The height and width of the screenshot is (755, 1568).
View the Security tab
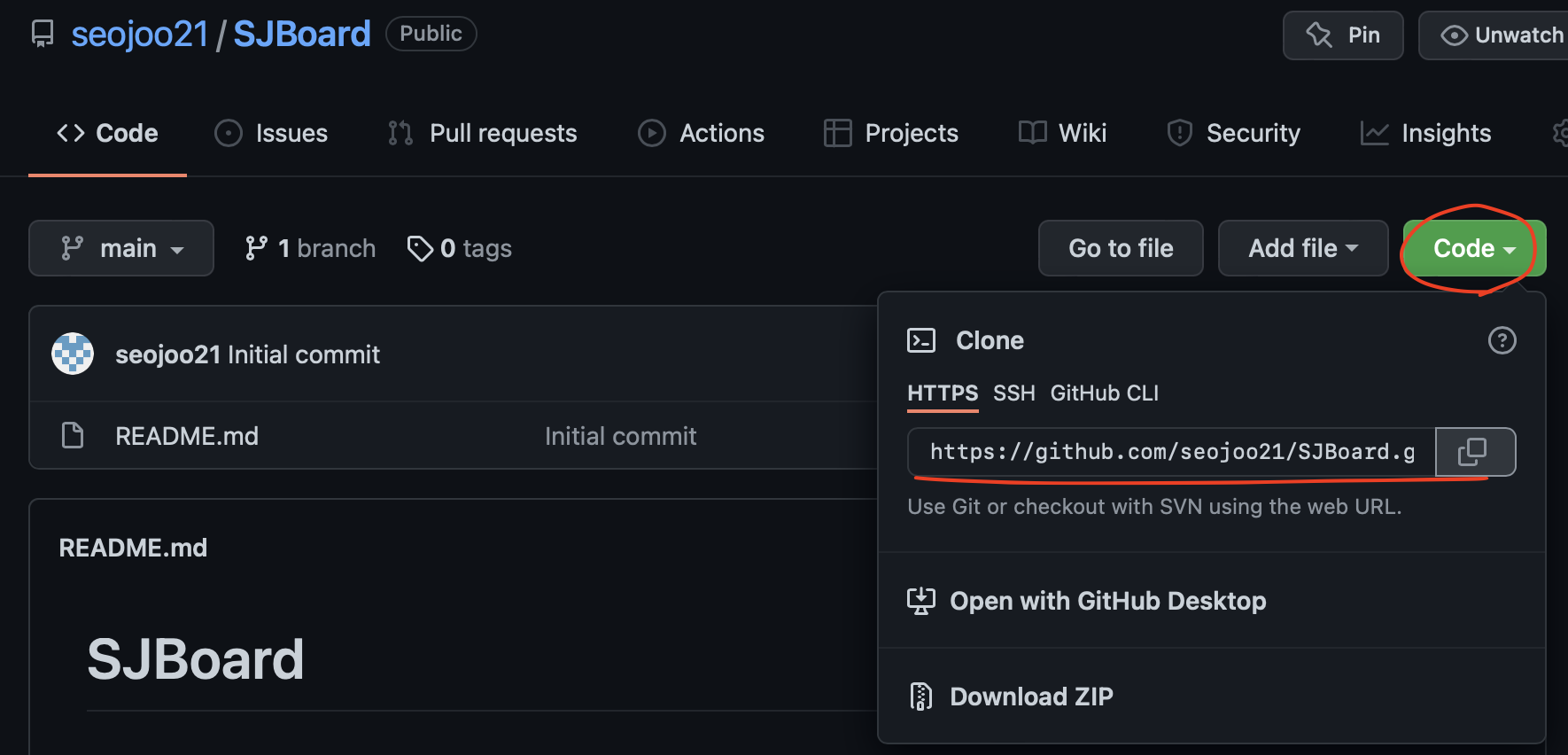click(1233, 133)
